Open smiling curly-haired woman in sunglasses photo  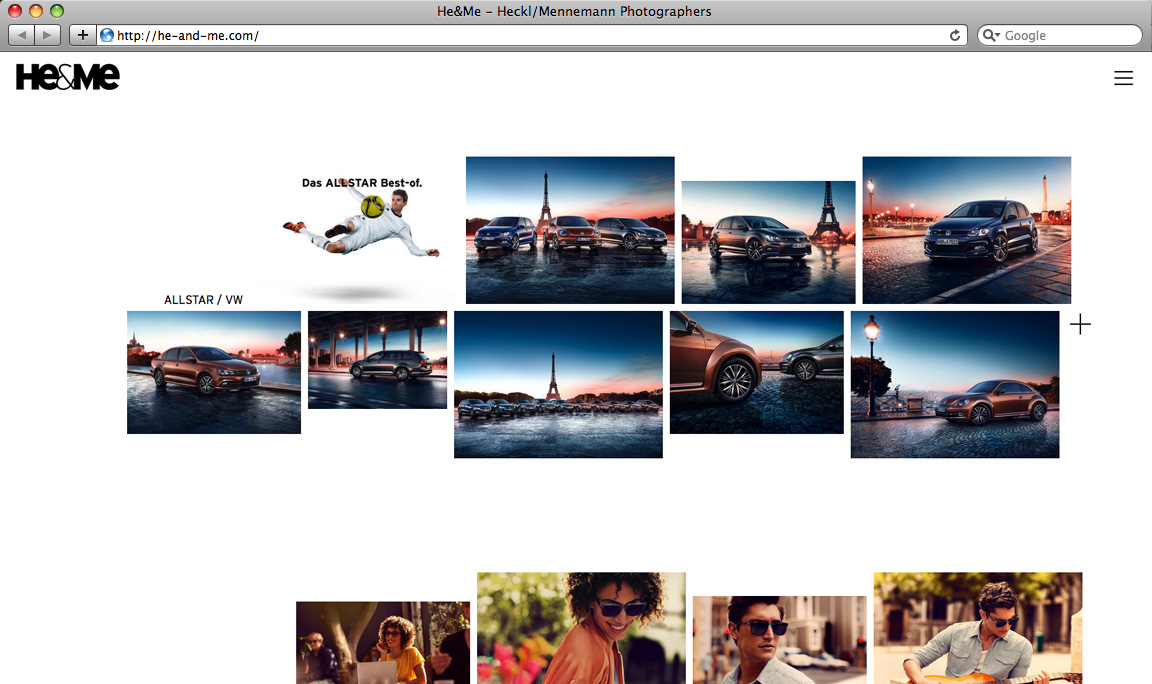[x=581, y=628]
